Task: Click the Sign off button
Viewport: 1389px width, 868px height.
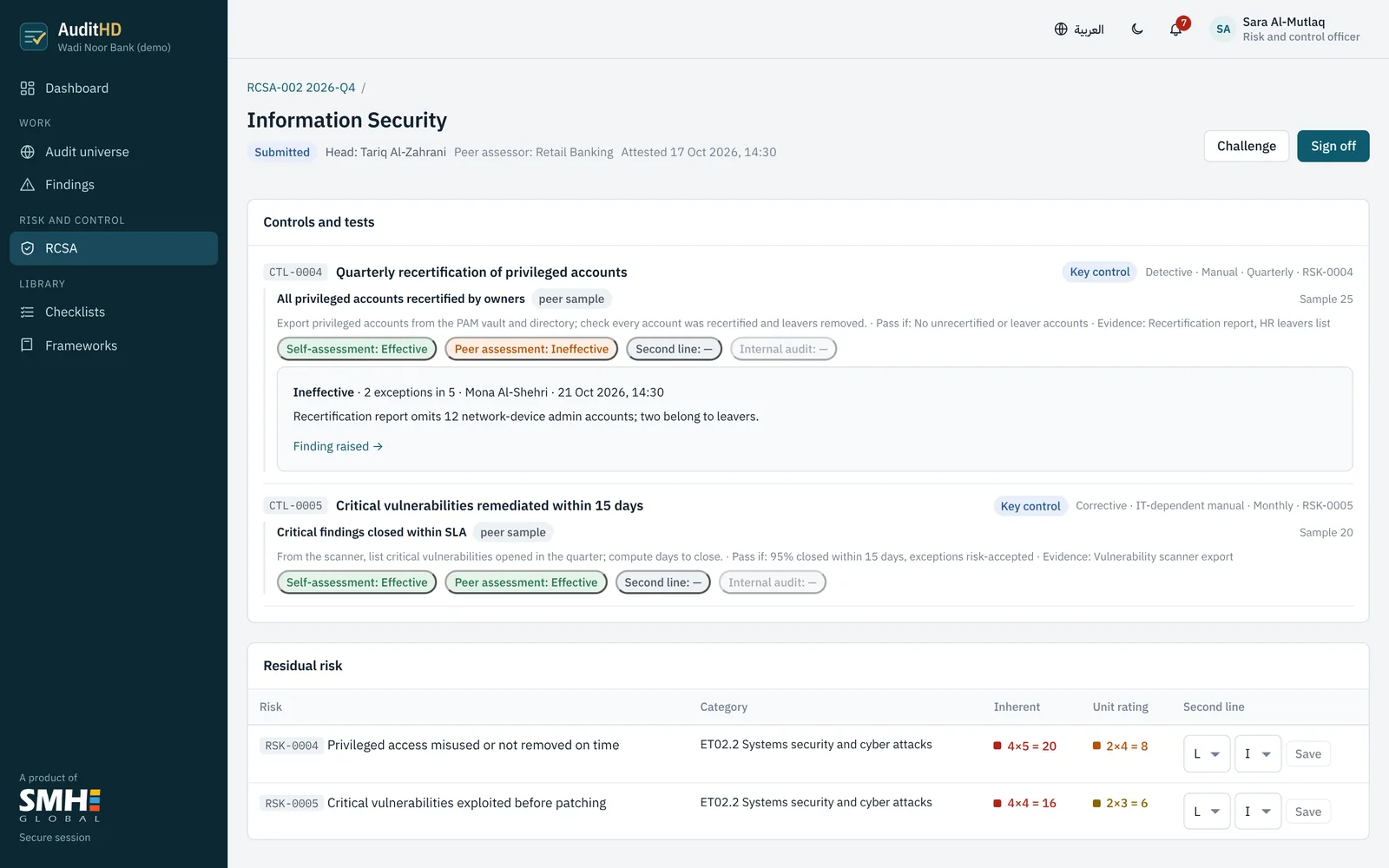Action: click(1333, 146)
